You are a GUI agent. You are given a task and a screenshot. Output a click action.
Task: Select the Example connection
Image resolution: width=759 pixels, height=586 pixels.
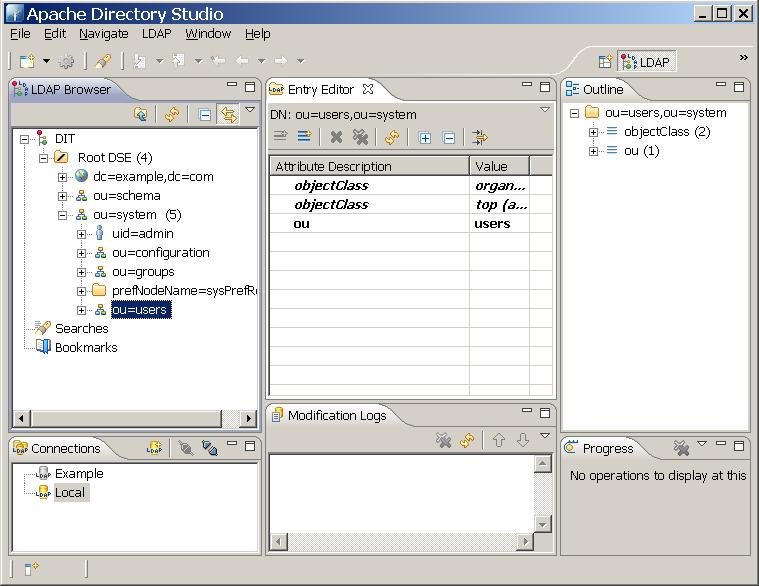78,474
